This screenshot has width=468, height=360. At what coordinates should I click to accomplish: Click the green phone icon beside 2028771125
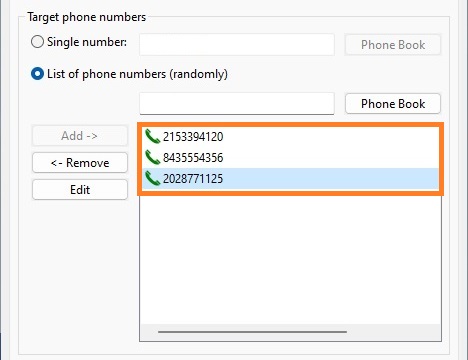click(x=153, y=178)
